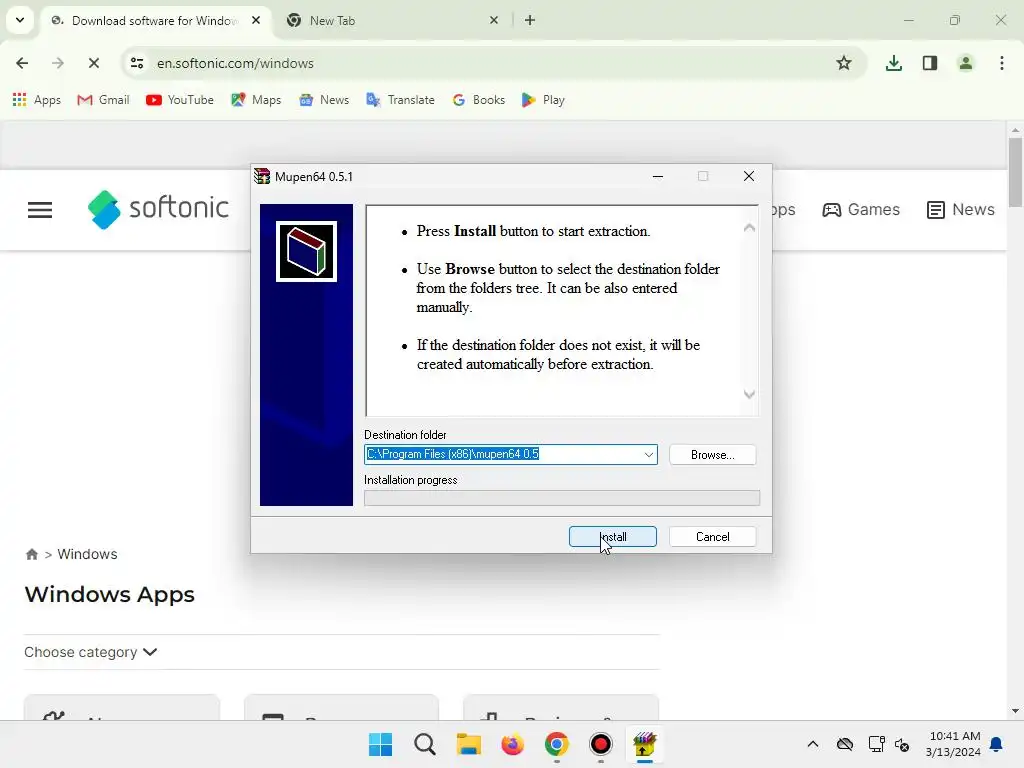Open the Apps bookmark

click(x=37, y=100)
